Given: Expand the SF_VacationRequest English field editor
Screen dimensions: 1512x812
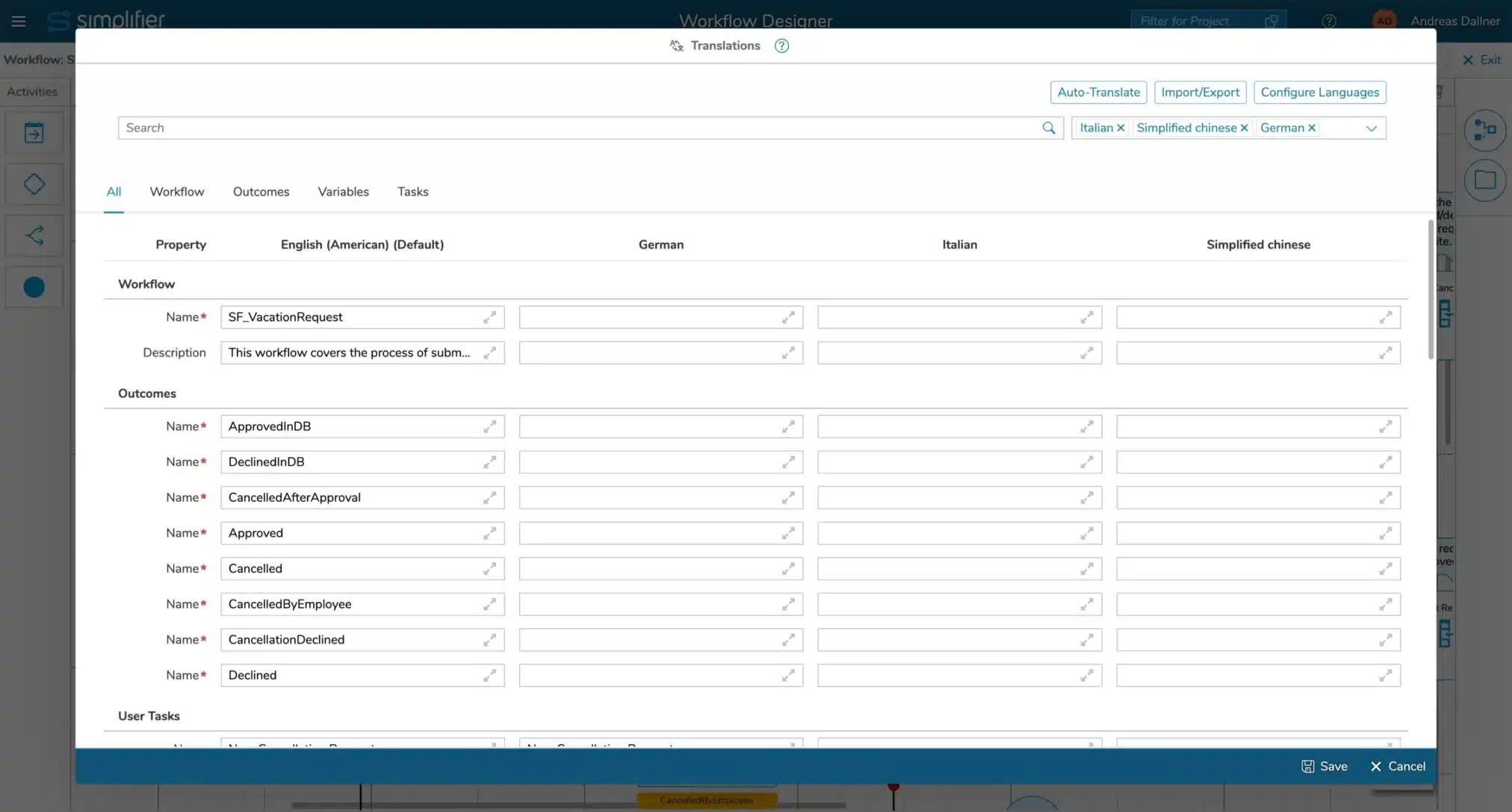Looking at the screenshot, I should pyautogui.click(x=489, y=317).
